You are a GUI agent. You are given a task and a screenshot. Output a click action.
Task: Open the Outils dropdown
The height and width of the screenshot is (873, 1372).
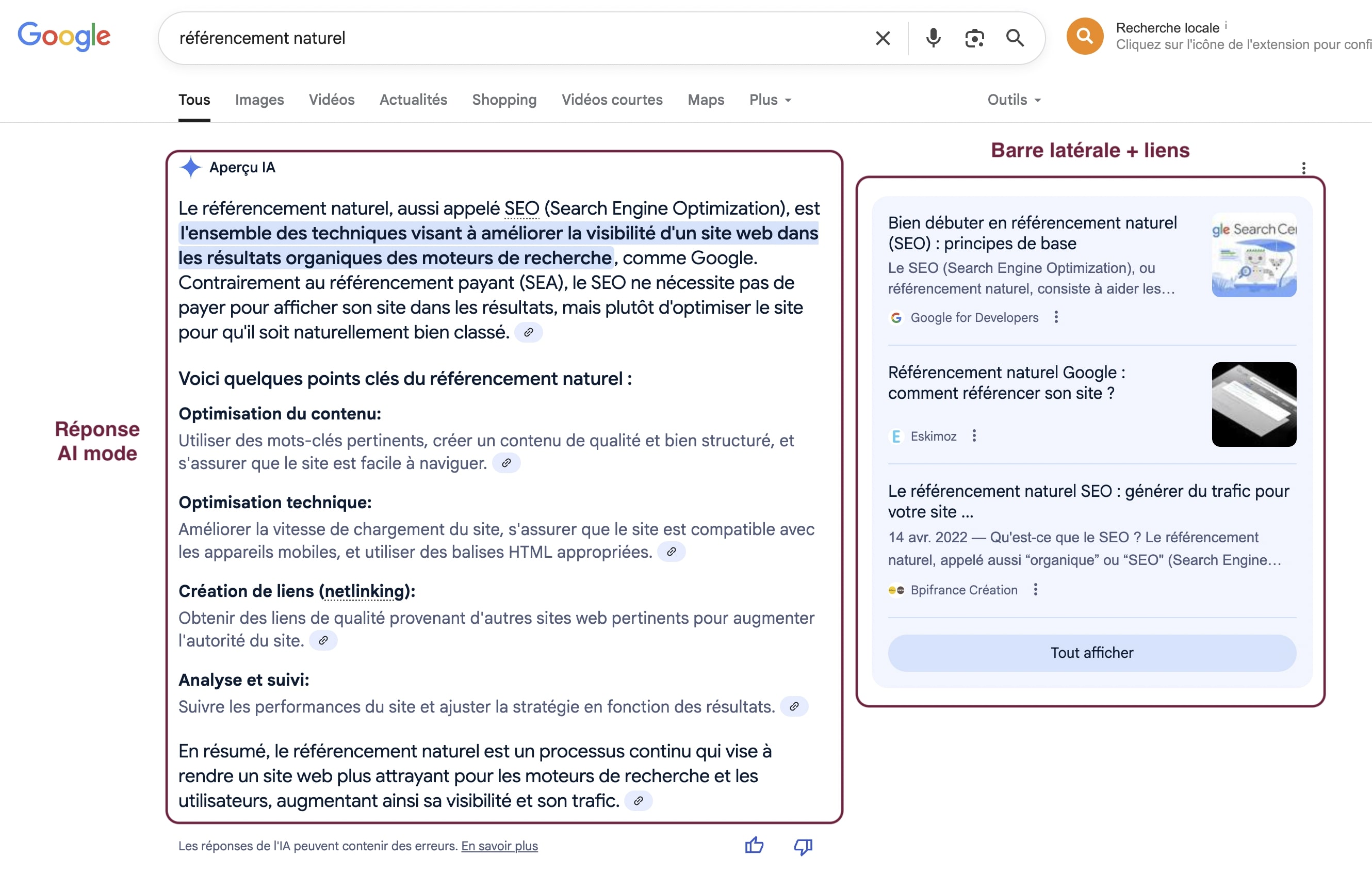pyautogui.click(x=1014, y=100)
